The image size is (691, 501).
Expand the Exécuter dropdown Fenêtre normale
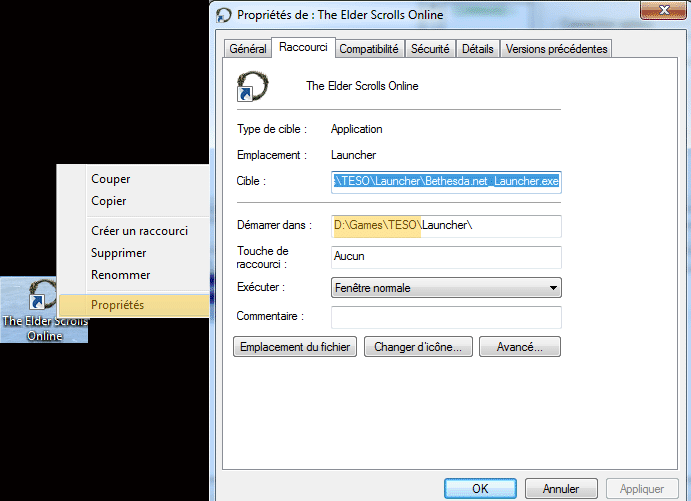[x=446, y=288]
